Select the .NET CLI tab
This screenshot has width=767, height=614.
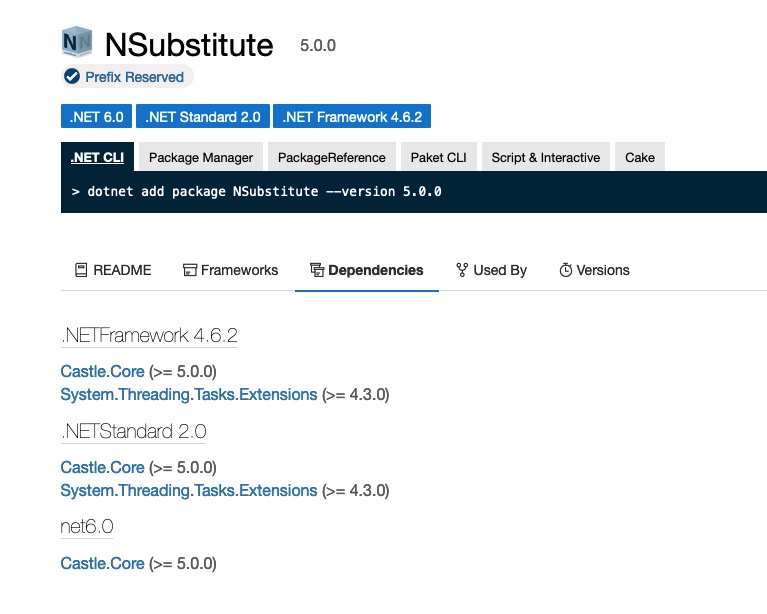pyautogui.click(x=97, y=157)
